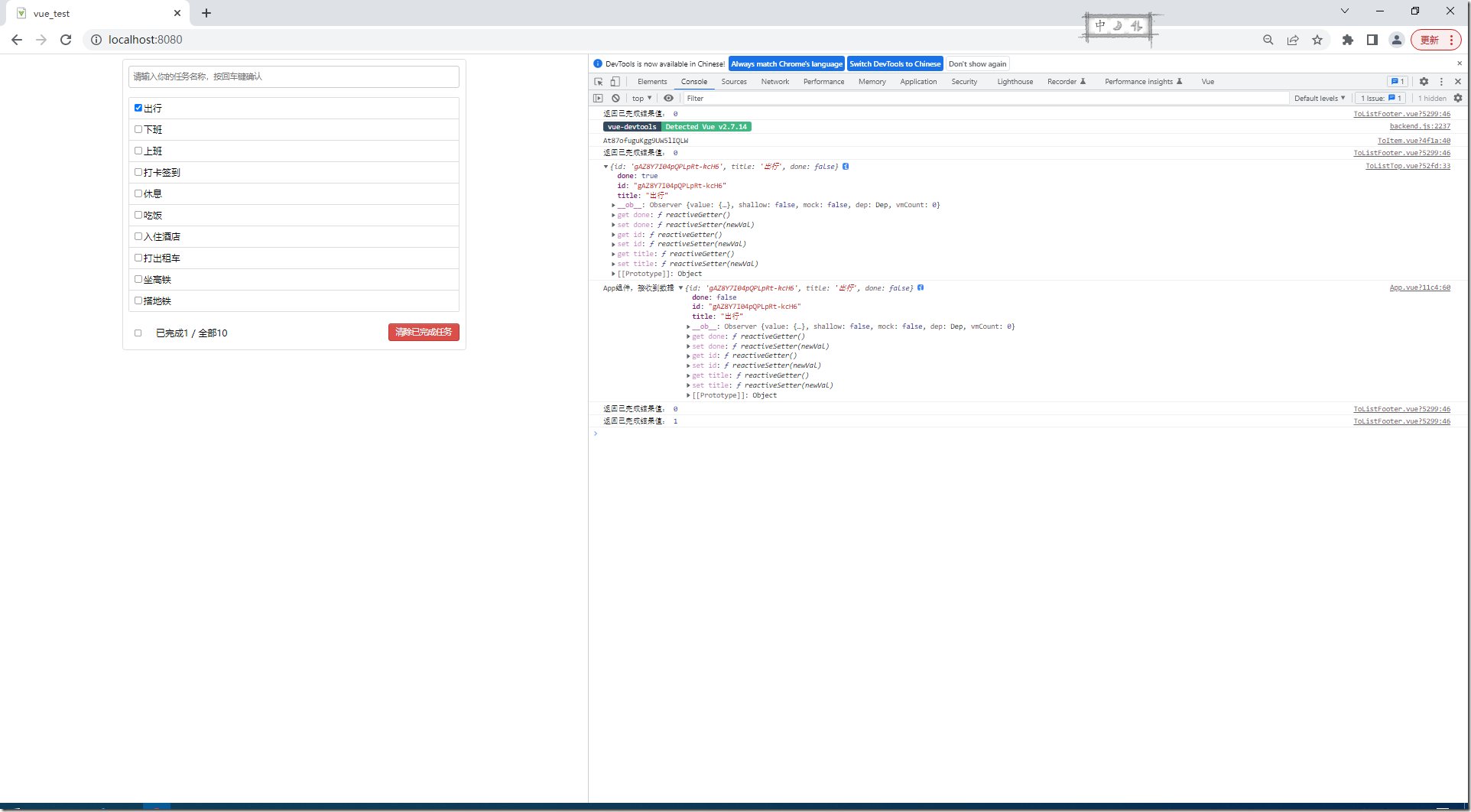Open the Performance tab
Screen dimensions: 1471x812
[823, 82]
